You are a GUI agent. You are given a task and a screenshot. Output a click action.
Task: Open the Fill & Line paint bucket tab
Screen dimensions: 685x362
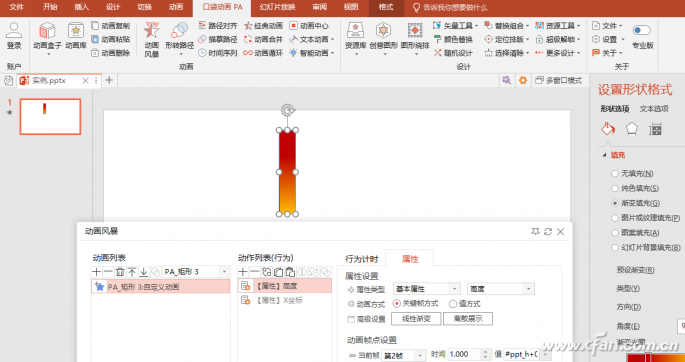point(608,129)
